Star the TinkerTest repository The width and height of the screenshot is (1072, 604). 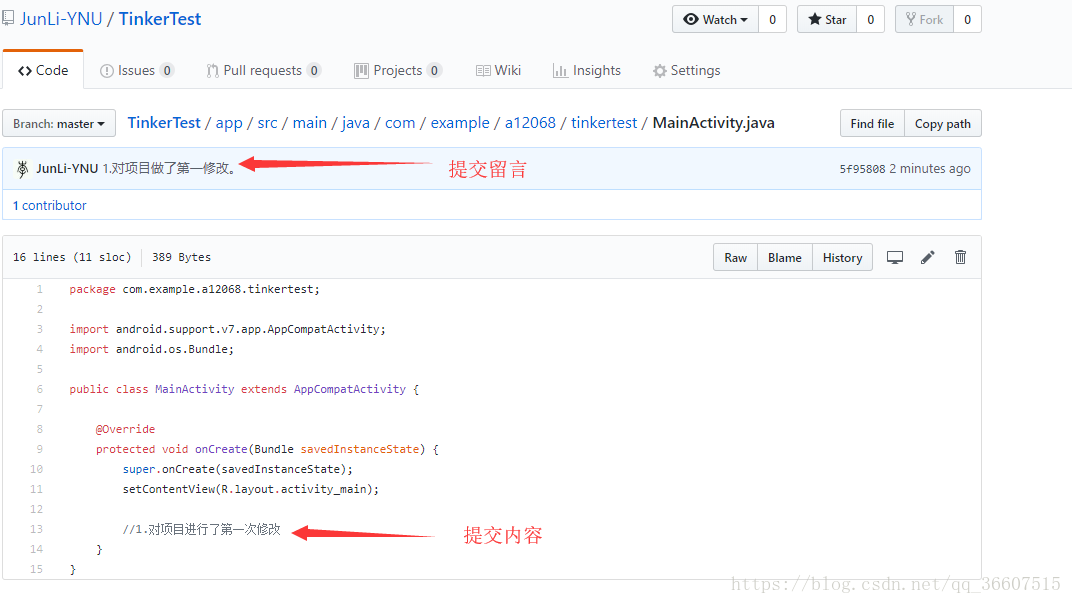coord(827,19)
